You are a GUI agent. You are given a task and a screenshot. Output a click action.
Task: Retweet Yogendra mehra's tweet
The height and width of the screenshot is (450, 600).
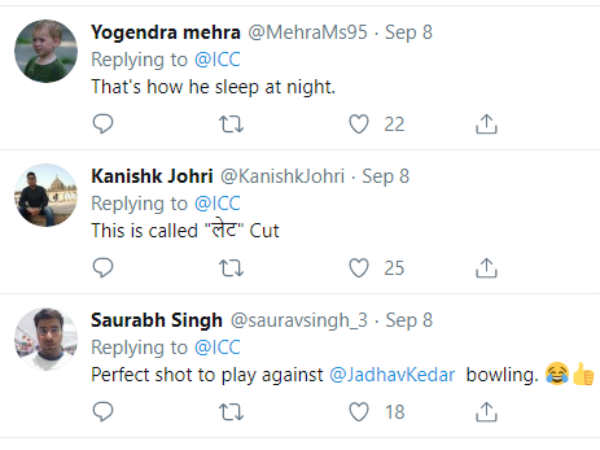(231, 124)
